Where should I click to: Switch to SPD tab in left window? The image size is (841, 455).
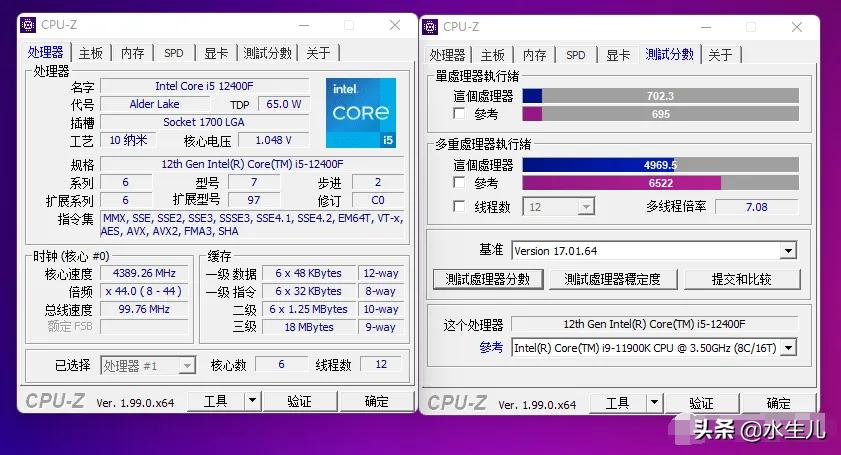[x=174, y=53]
